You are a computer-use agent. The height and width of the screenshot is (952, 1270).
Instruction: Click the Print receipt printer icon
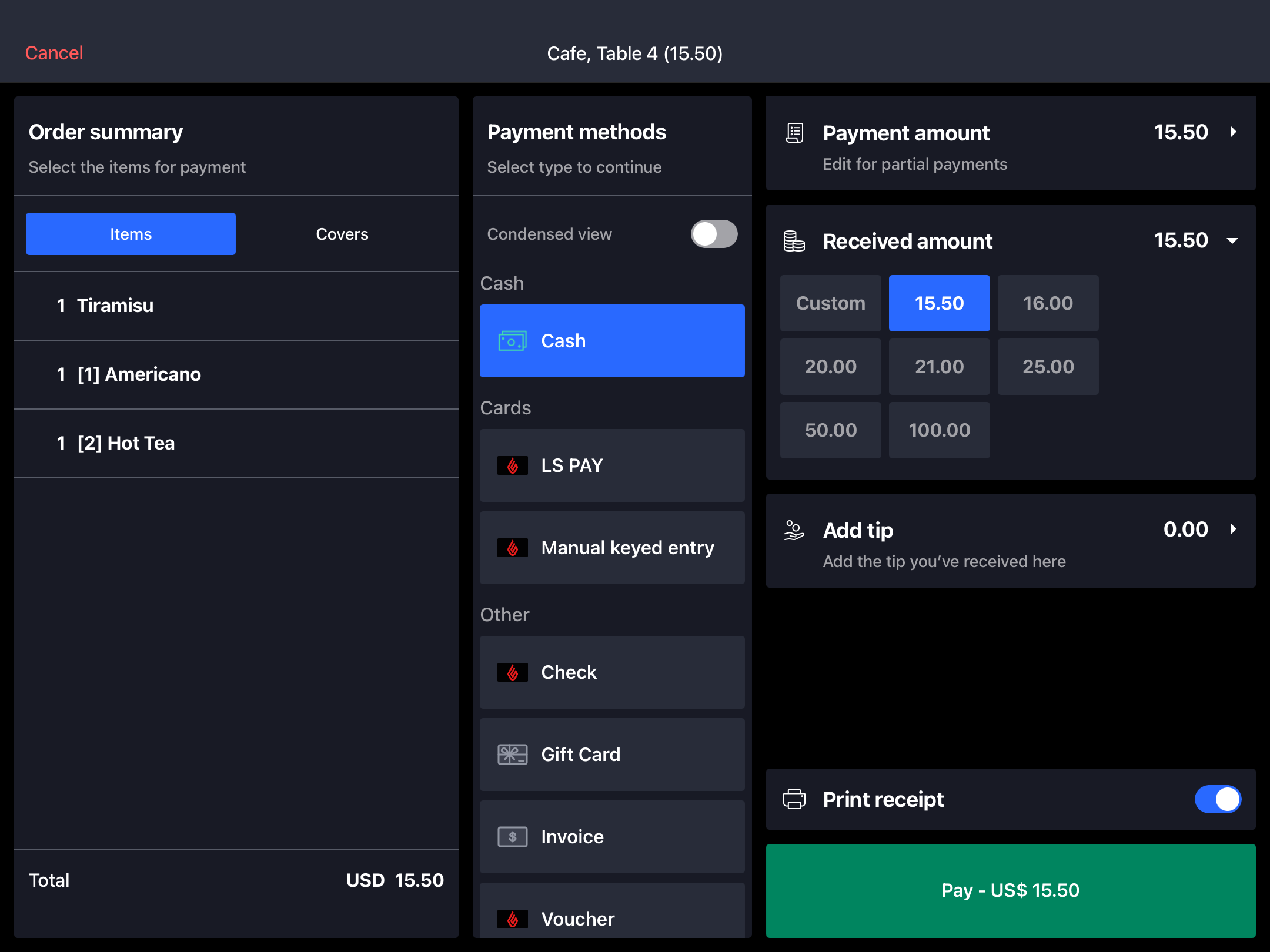(794, 799)
